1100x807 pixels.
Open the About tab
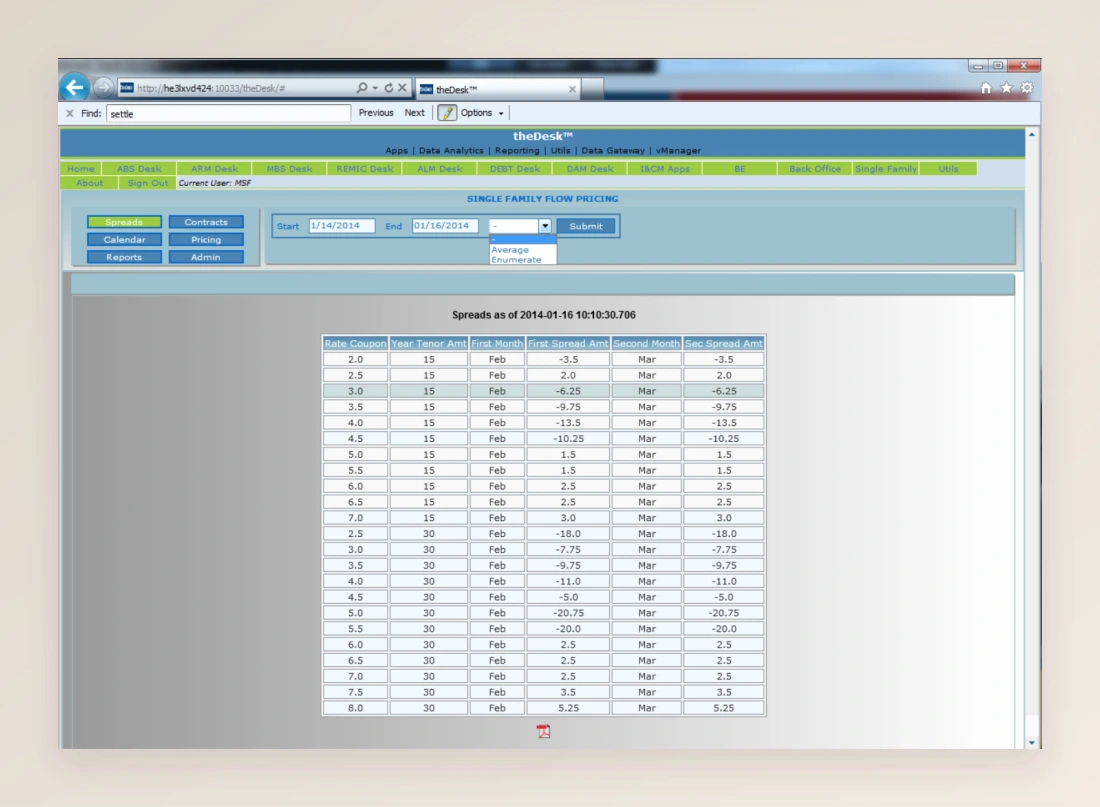[89, 182]
